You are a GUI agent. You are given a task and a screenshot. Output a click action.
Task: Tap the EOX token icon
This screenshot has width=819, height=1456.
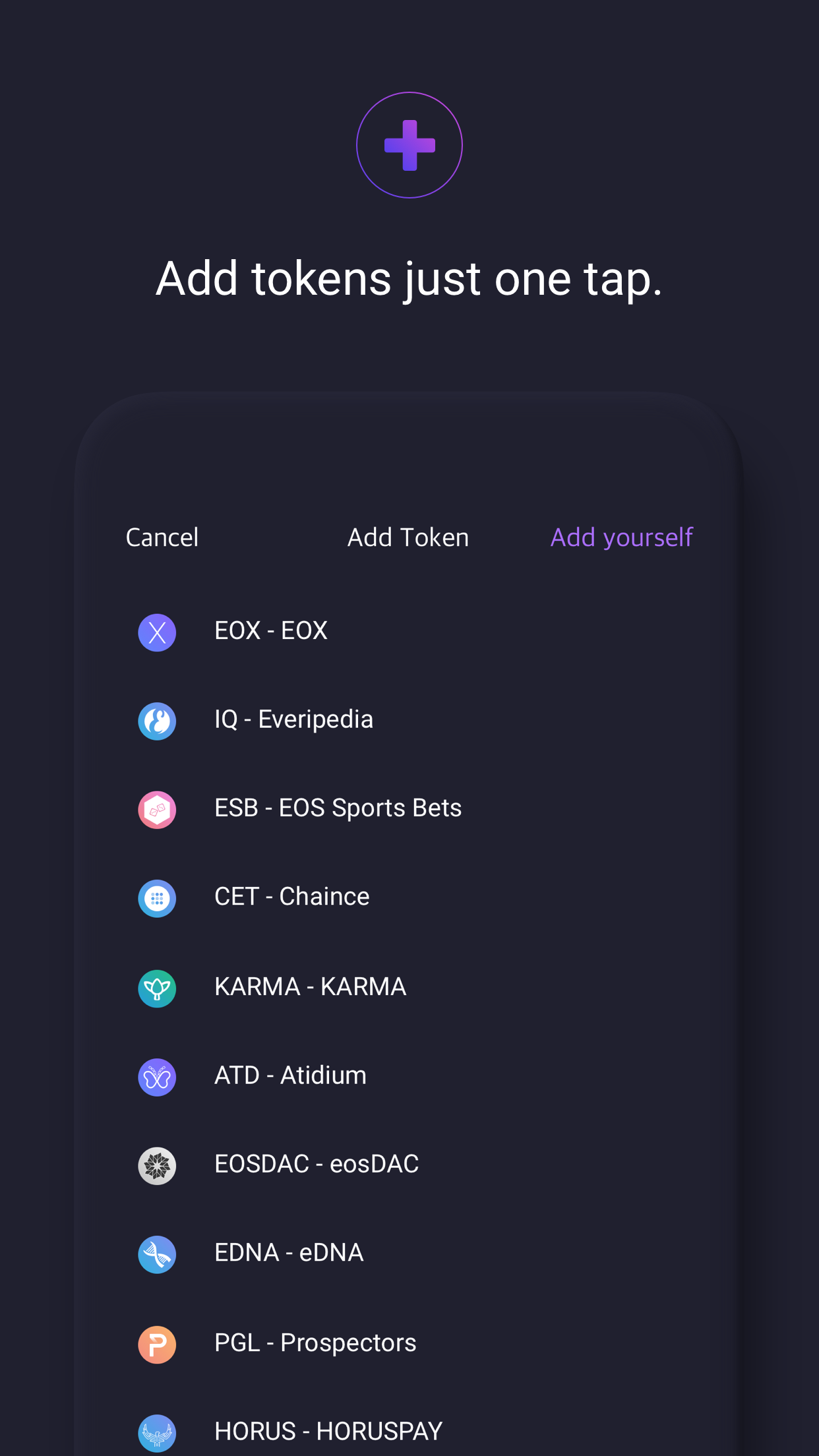[157, 632]
